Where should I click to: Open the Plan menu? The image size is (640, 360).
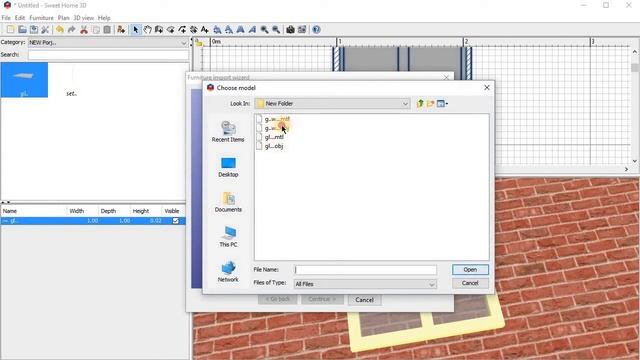(63, 18)
